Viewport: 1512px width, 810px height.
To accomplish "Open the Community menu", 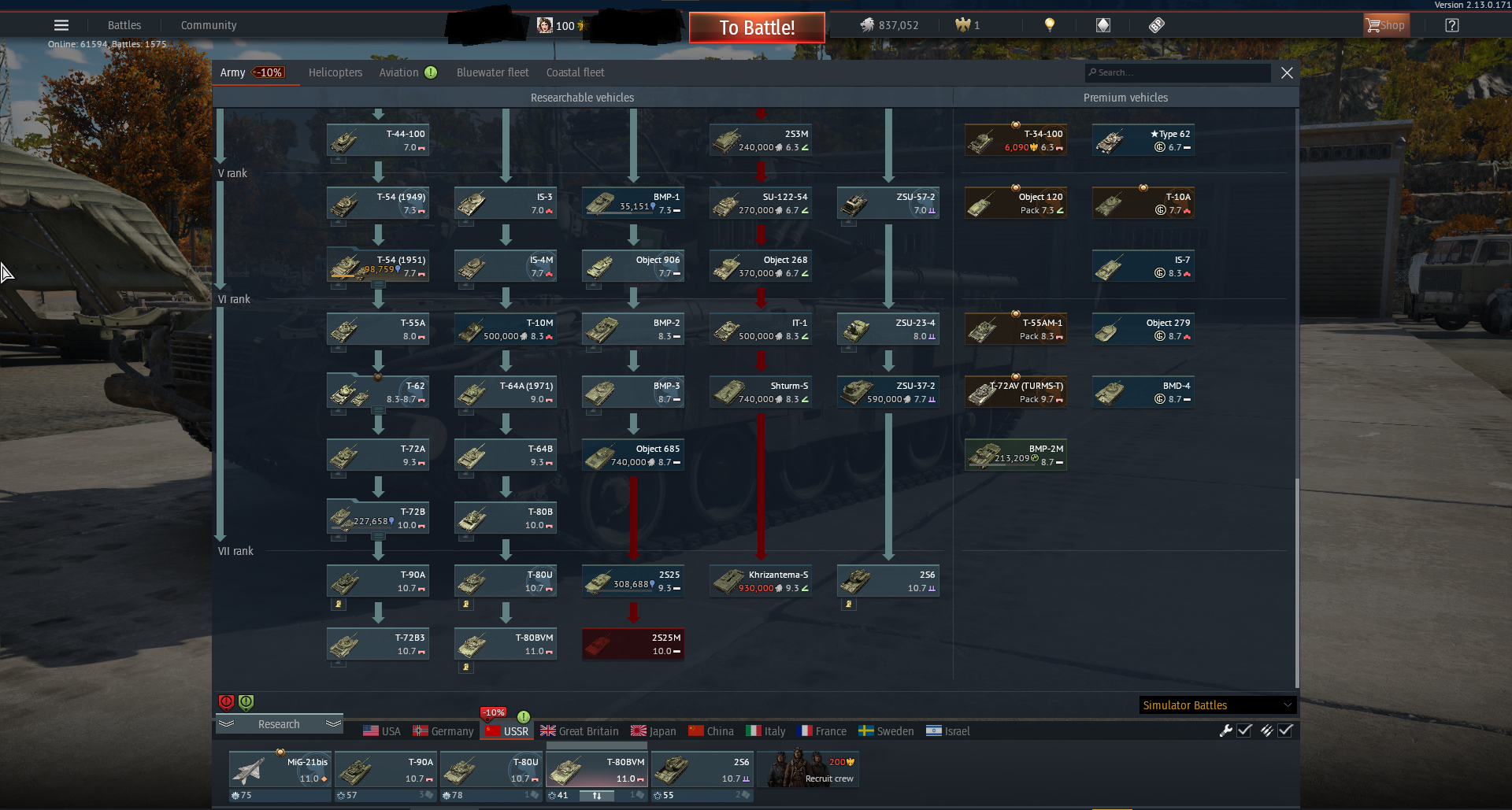I will (209, 25).
